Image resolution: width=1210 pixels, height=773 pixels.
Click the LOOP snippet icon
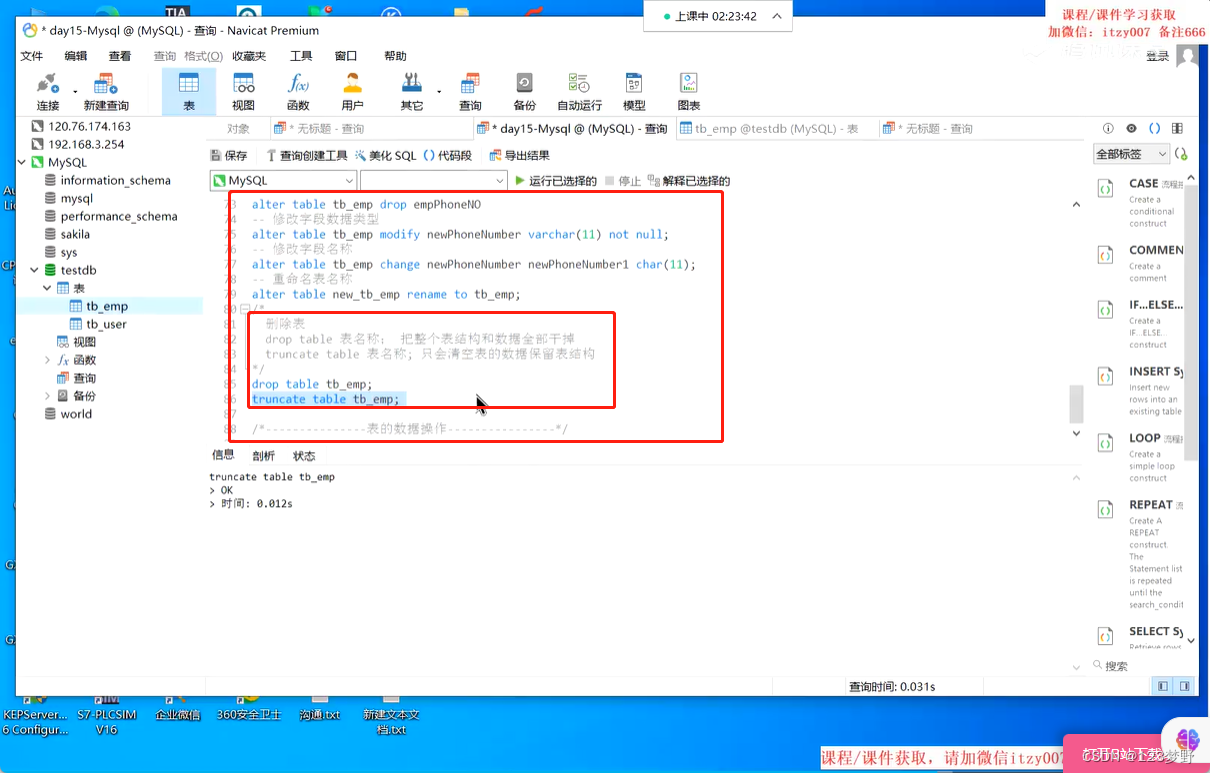[x=1105, y=443]
